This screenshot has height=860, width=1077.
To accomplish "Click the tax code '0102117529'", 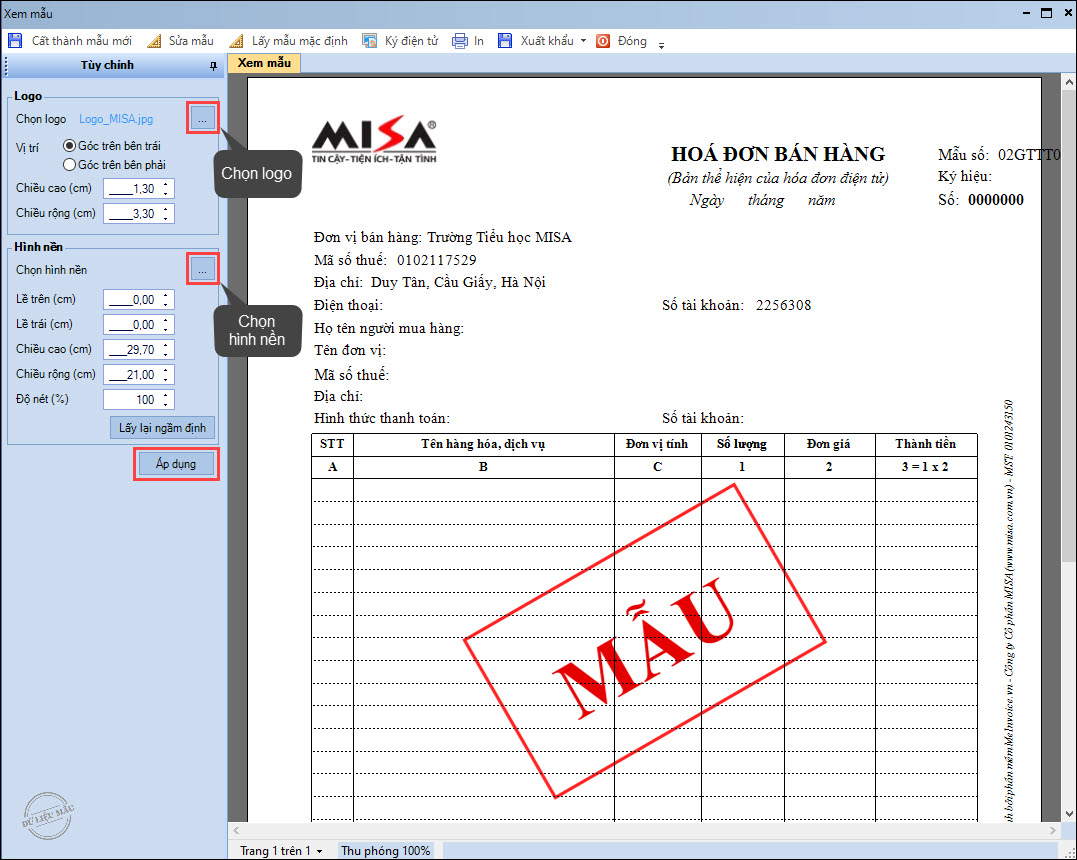I will pyautogui.click(x=437, y=260).
